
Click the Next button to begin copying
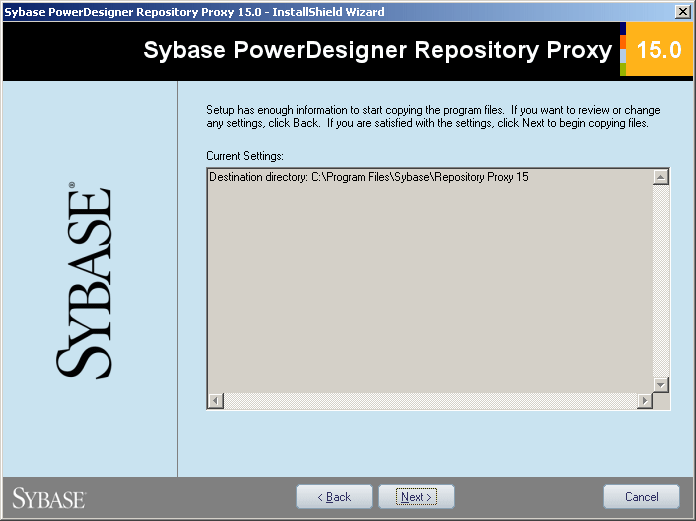[x=416, y=497]
